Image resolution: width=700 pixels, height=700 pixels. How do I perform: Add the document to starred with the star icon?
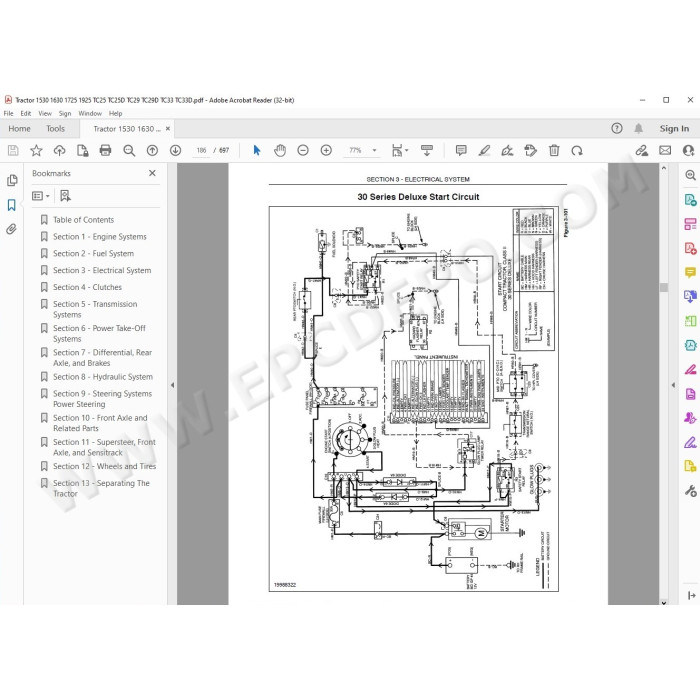point(36,150)
